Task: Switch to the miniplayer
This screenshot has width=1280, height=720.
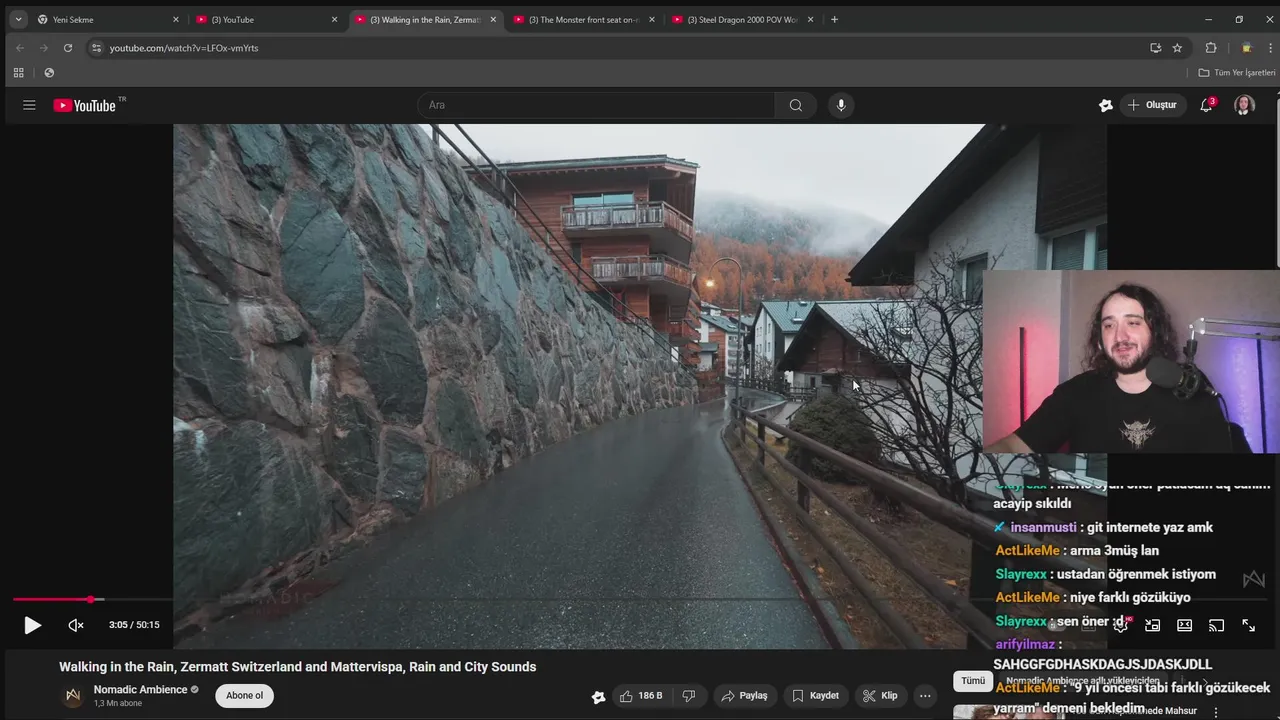Action: (x=1153, y=625)
